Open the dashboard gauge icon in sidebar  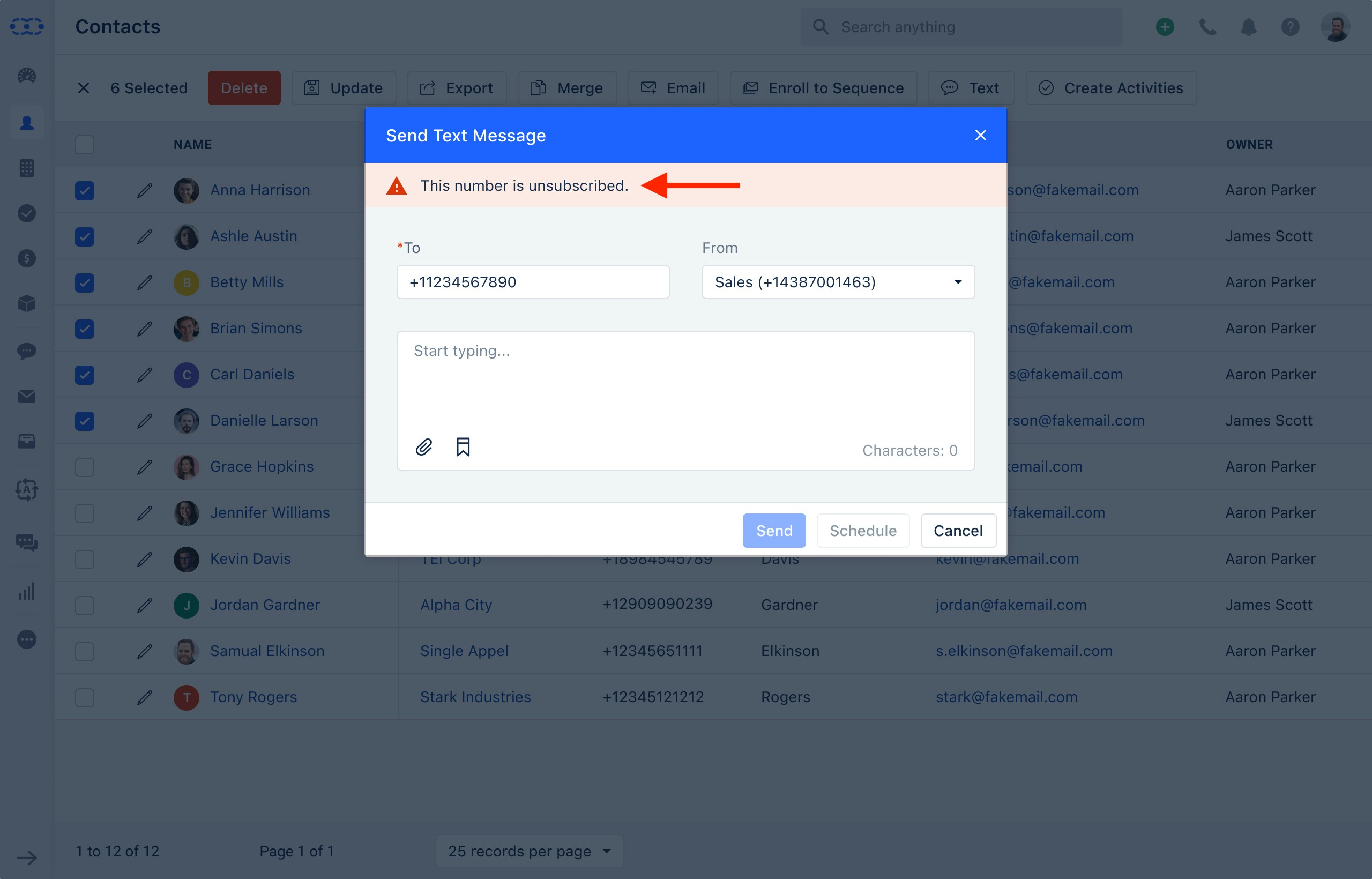[27, 76]
